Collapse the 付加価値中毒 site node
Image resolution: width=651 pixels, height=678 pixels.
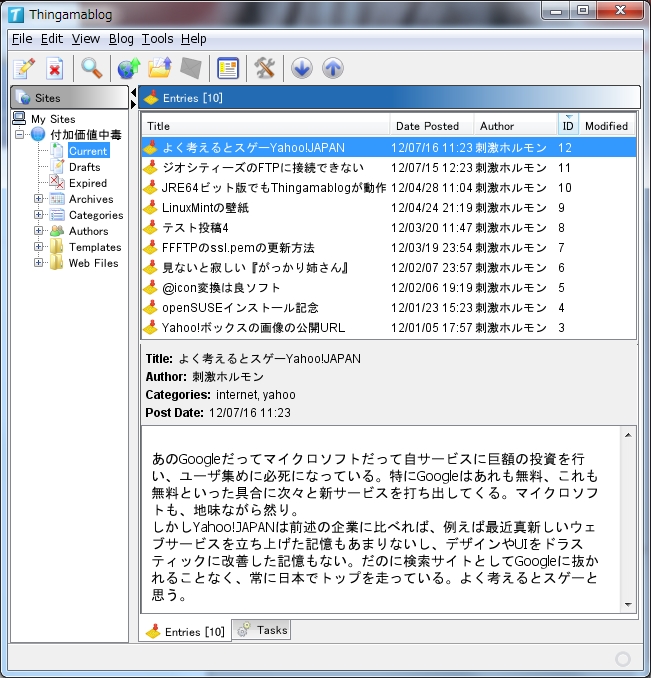pyautogui.click(x=19, y=134)
